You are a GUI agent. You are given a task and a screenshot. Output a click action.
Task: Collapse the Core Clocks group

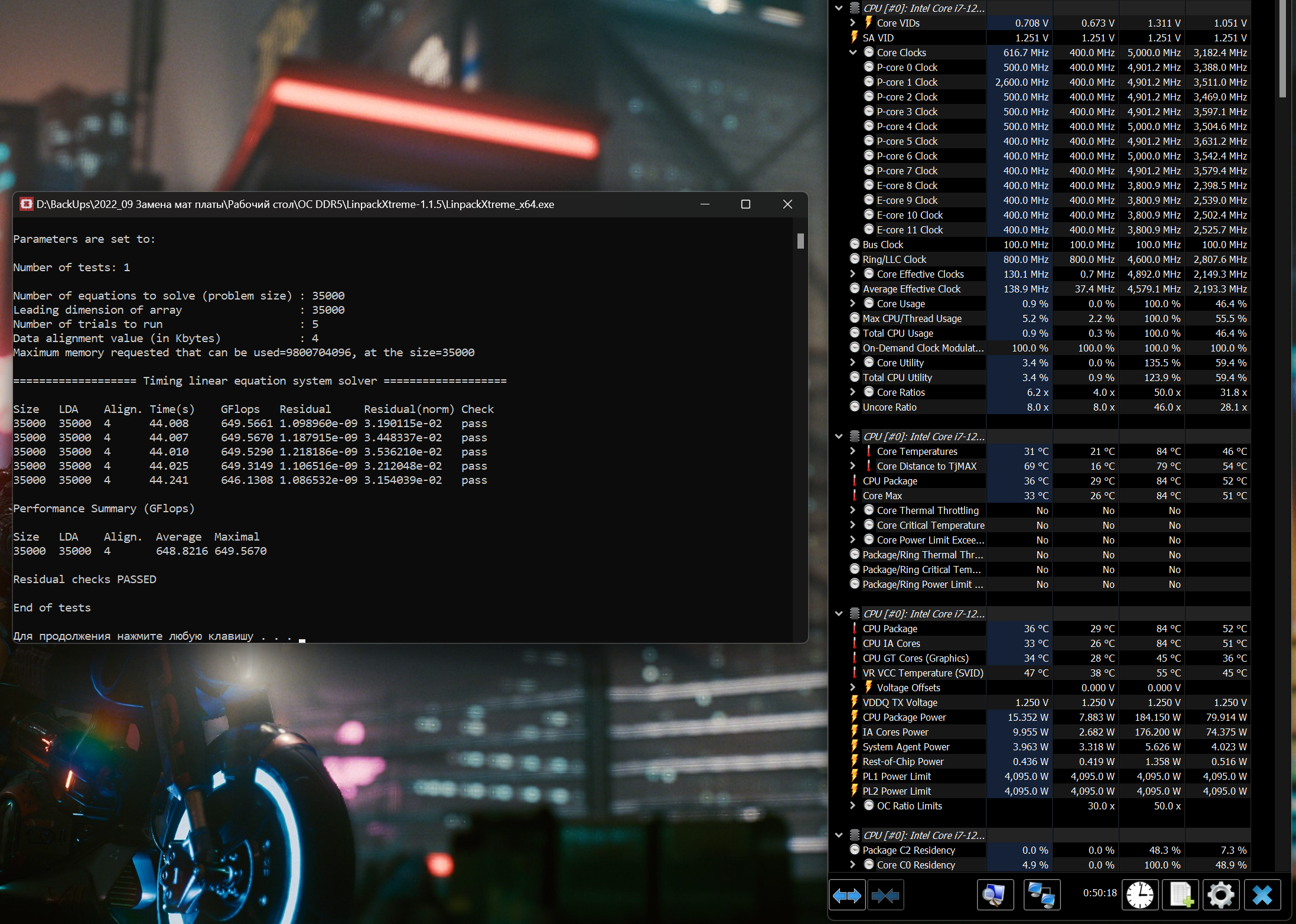tap(852, 53)
